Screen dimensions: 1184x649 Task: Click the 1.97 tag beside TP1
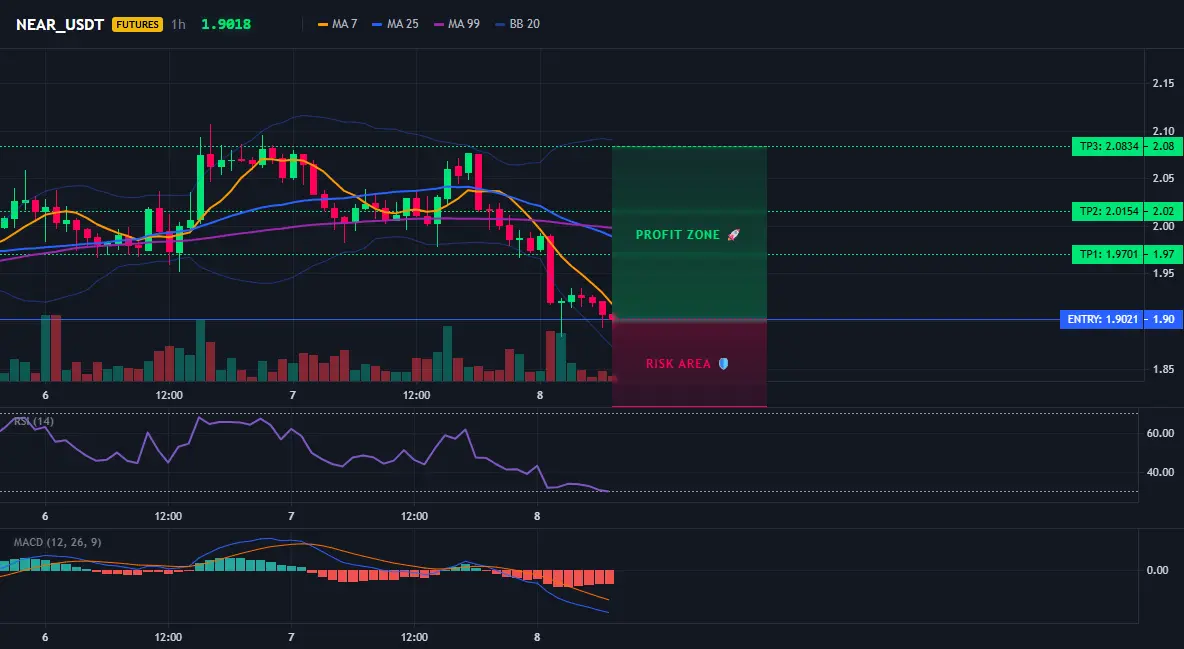click(x=1163, y=255)
